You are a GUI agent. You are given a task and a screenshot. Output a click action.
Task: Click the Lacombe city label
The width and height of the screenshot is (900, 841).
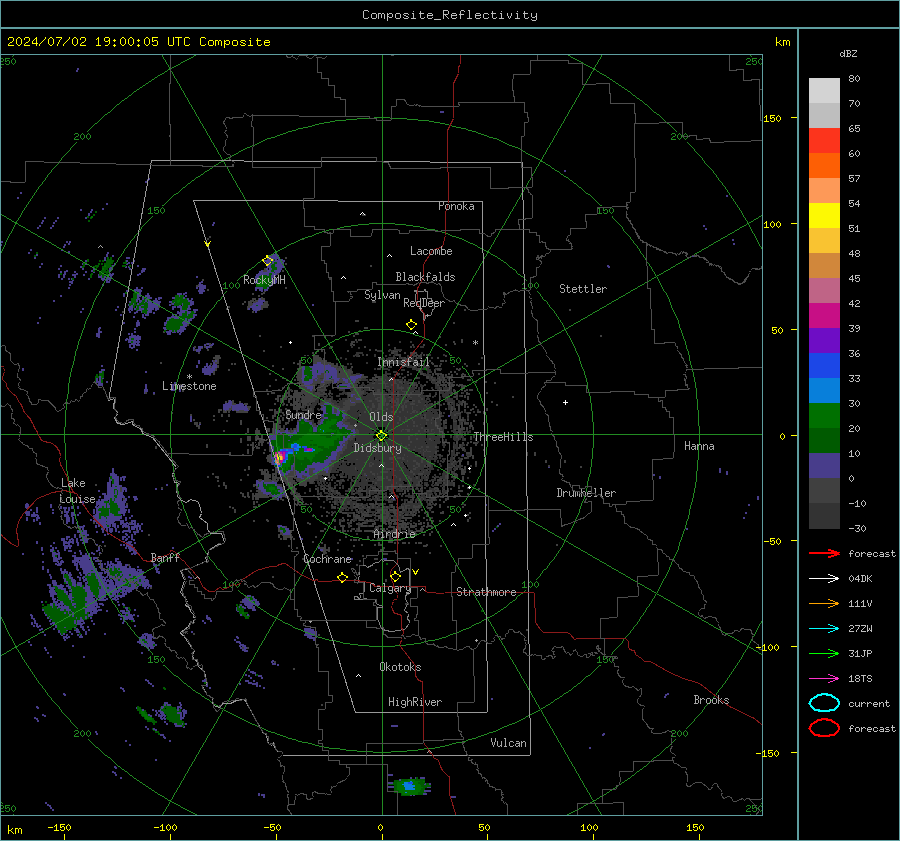click(x=431, y=251)
